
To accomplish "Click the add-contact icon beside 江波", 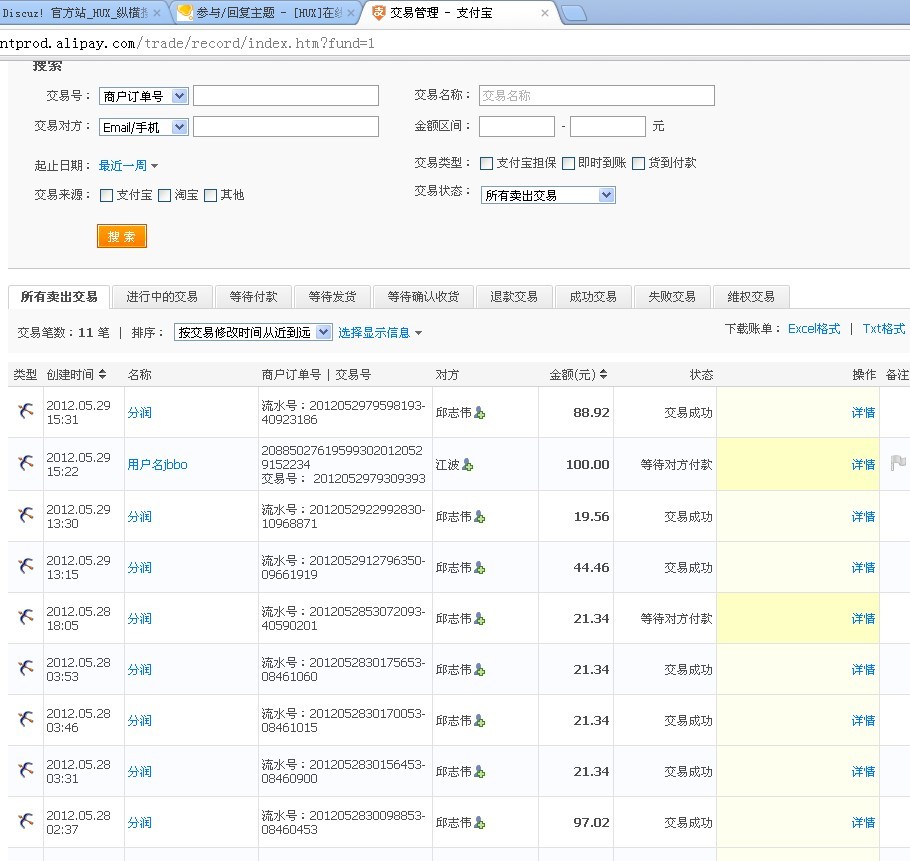I will coord(467,465).
